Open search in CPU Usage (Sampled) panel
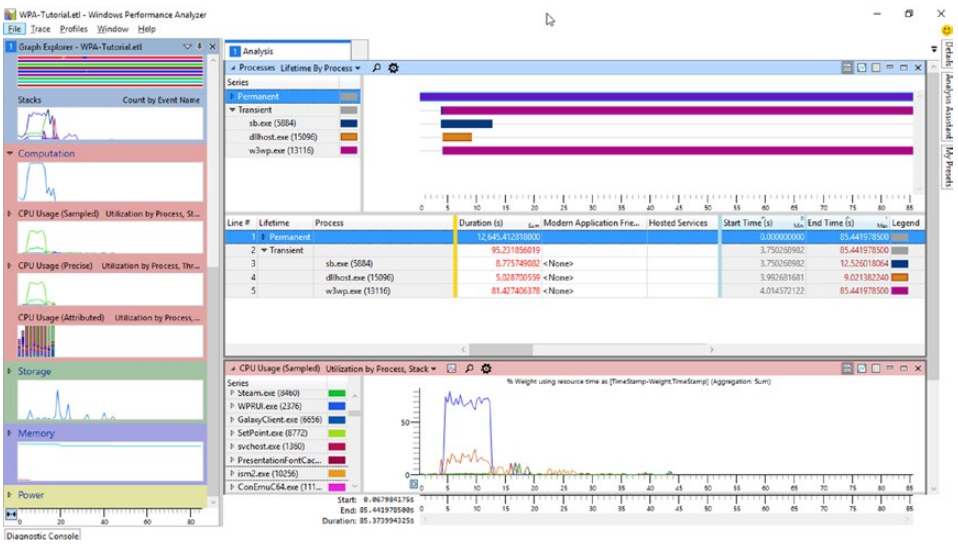Screen dimensions: 958x548 469,368
